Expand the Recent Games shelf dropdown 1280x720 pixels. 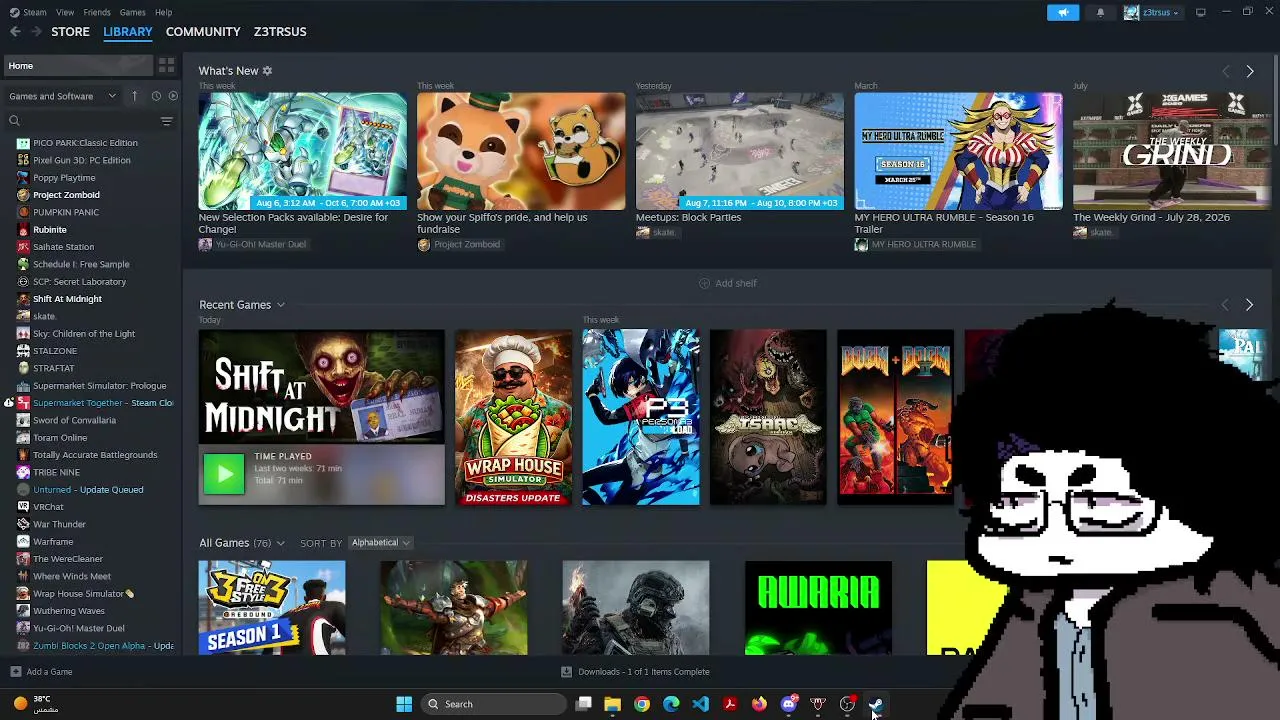pyautogui.click(x=280, y=305)
